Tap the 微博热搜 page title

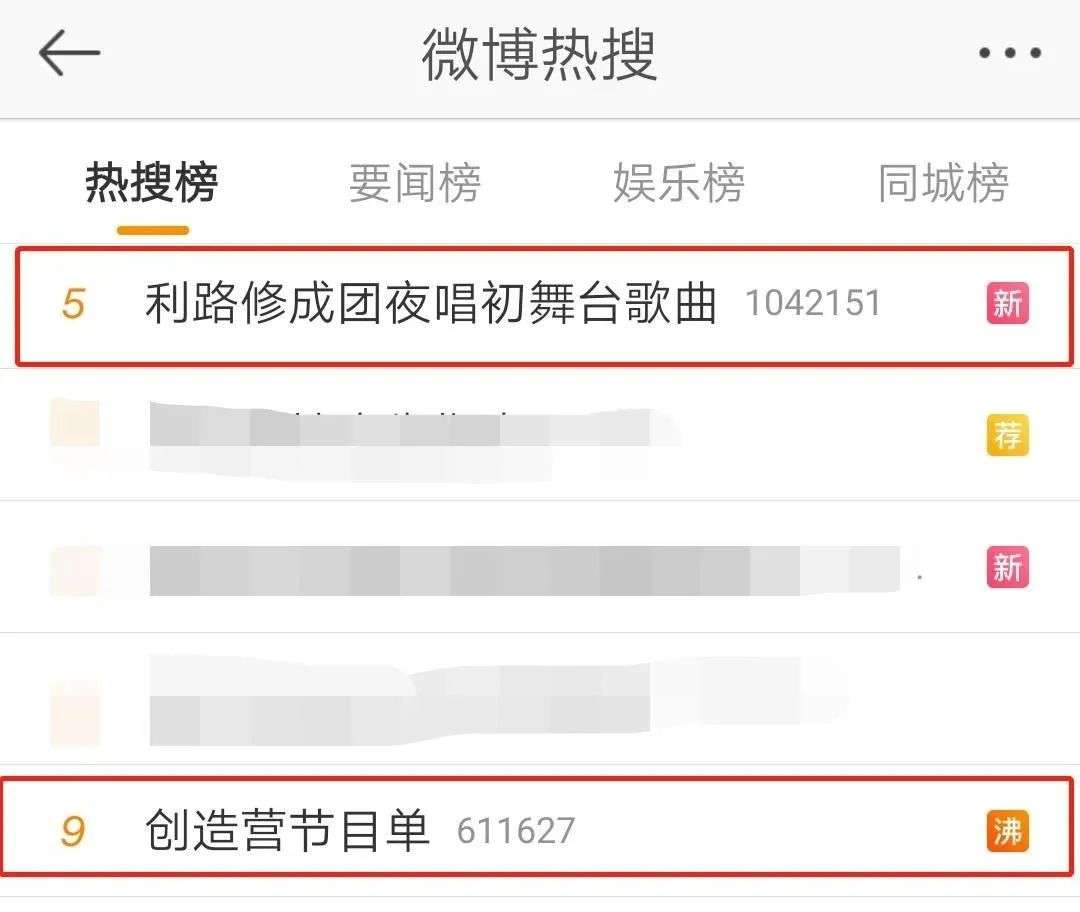pyautogui.click(x=539, y=54)
